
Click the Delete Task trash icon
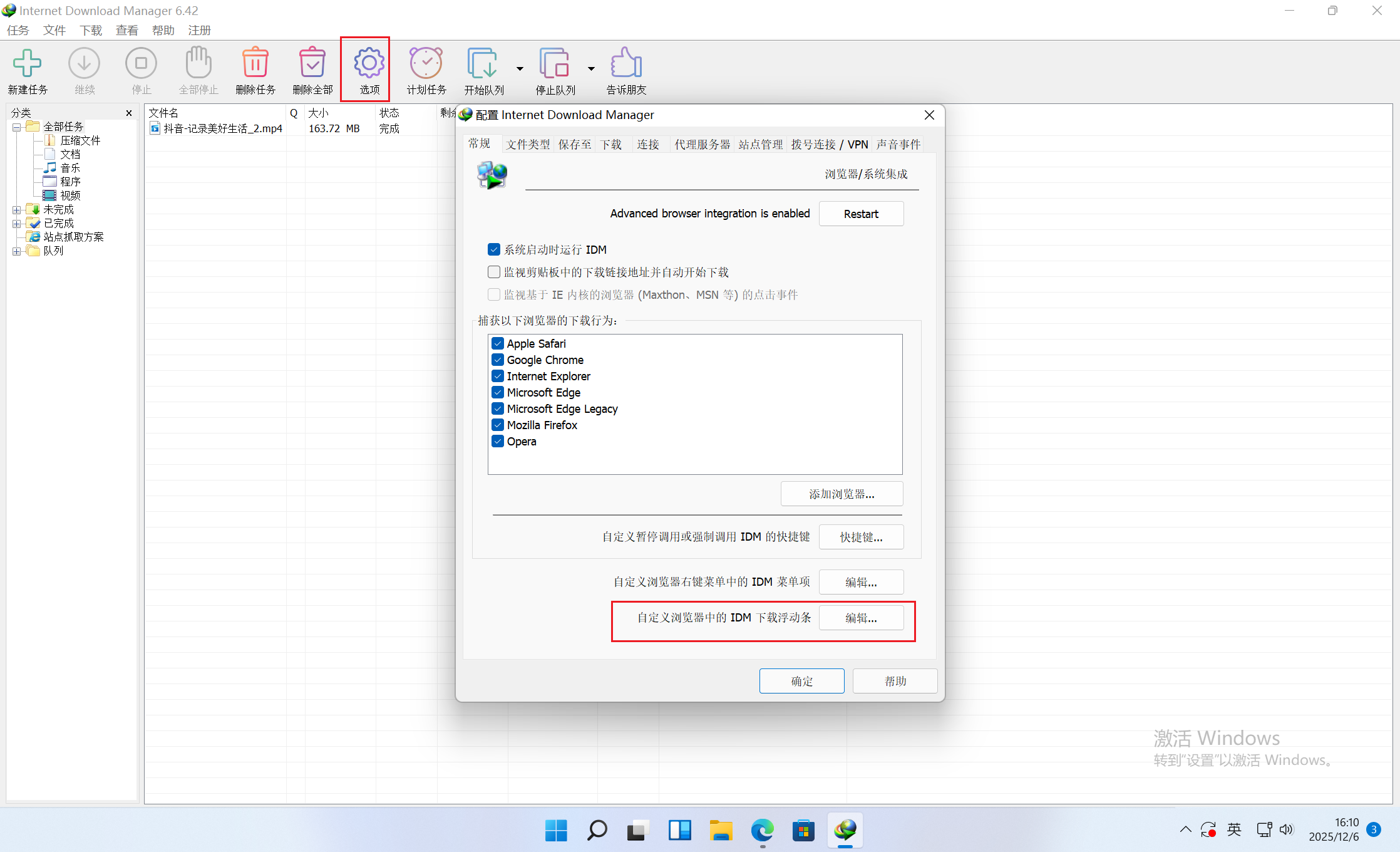tap(255, 63)
